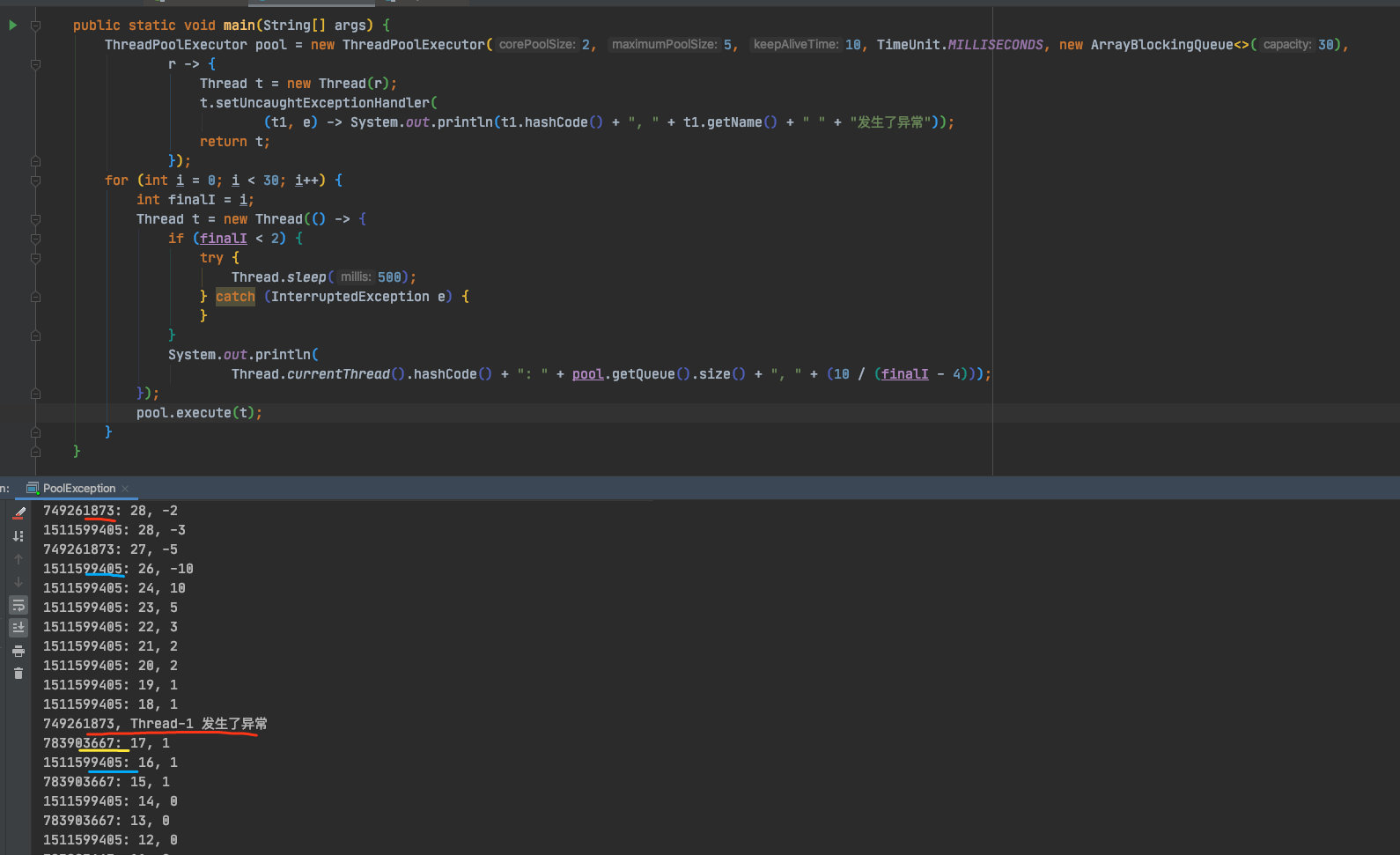Click console line '783903667: 13, 0'
This screenshot has width=1400, height=855.
point(107,821)
